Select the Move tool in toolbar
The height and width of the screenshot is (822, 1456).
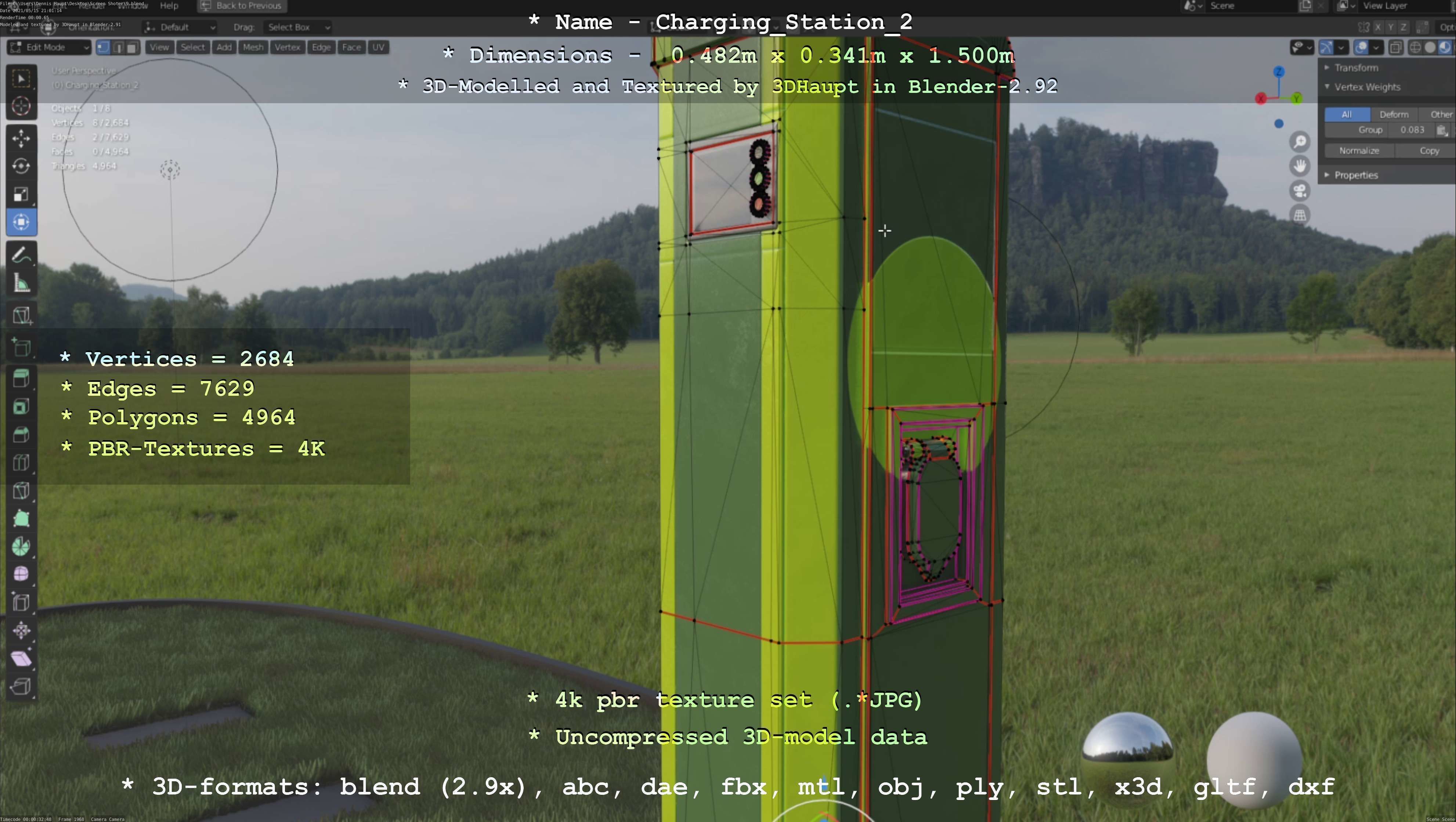(21, 138)
